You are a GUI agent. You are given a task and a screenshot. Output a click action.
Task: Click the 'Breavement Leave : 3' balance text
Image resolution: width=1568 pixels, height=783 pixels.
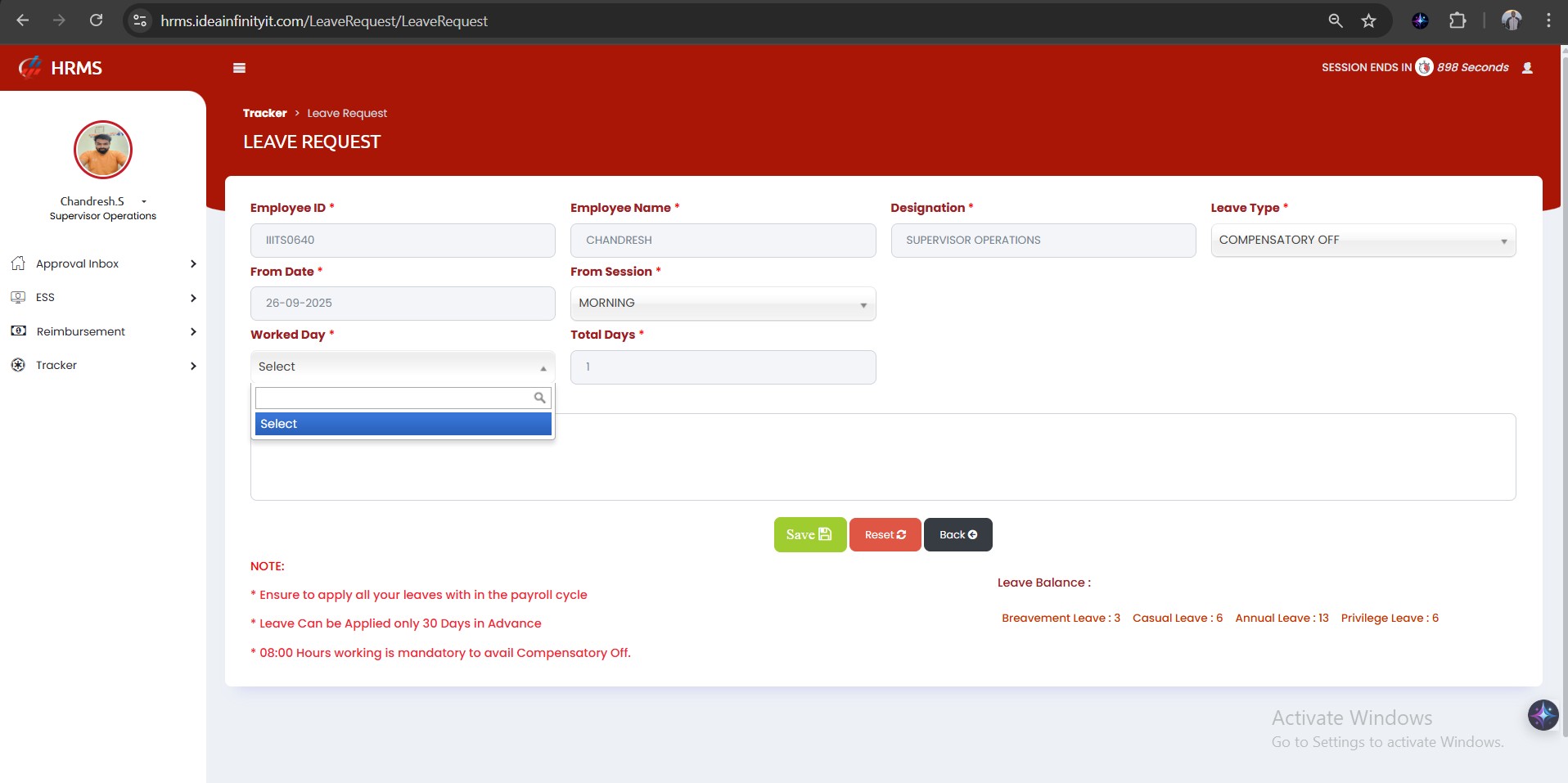tap(1061, 618)
